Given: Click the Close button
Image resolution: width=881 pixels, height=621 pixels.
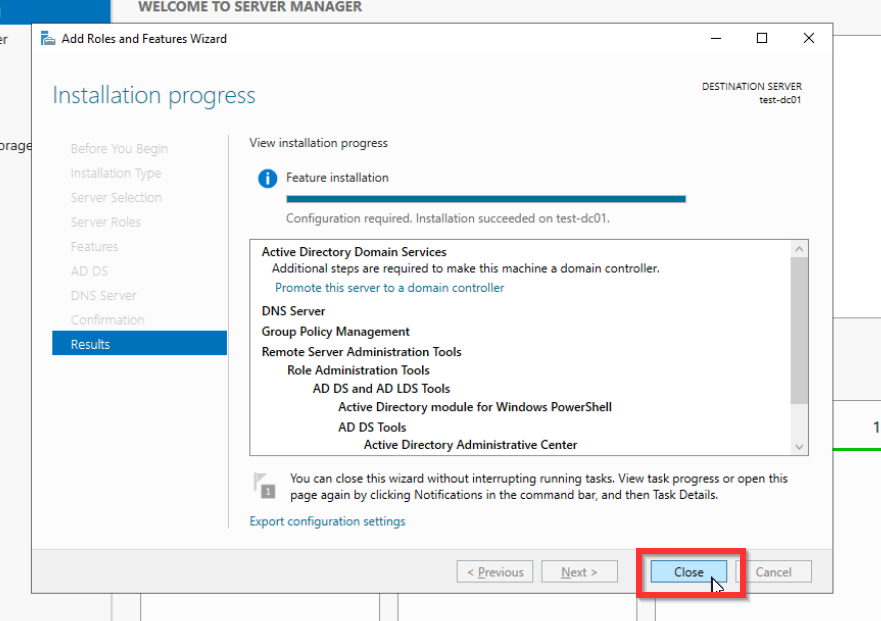Looking at the screenshot, I should pos(688,572).
